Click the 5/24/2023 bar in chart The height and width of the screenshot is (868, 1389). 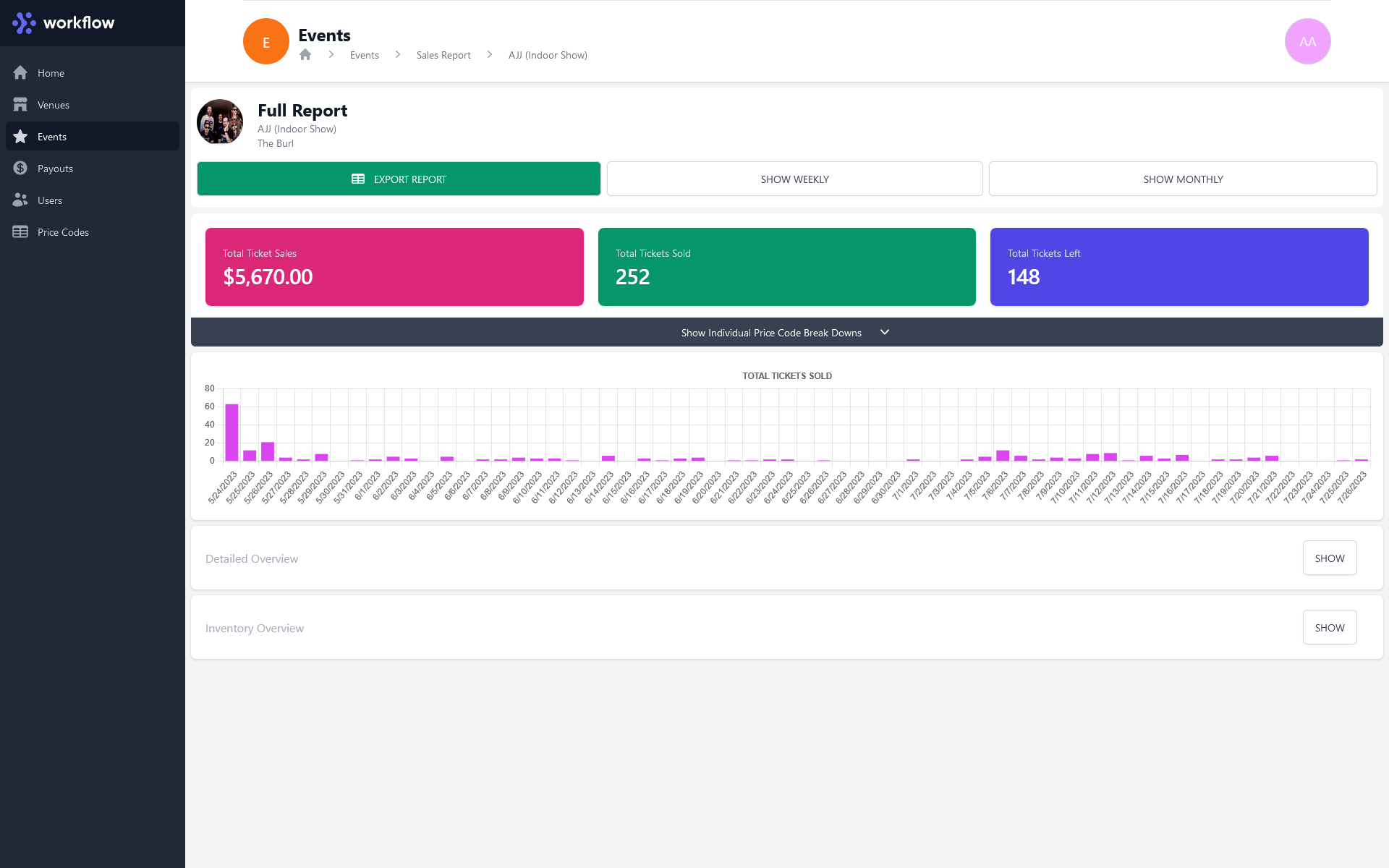click(x=231, y=433)
